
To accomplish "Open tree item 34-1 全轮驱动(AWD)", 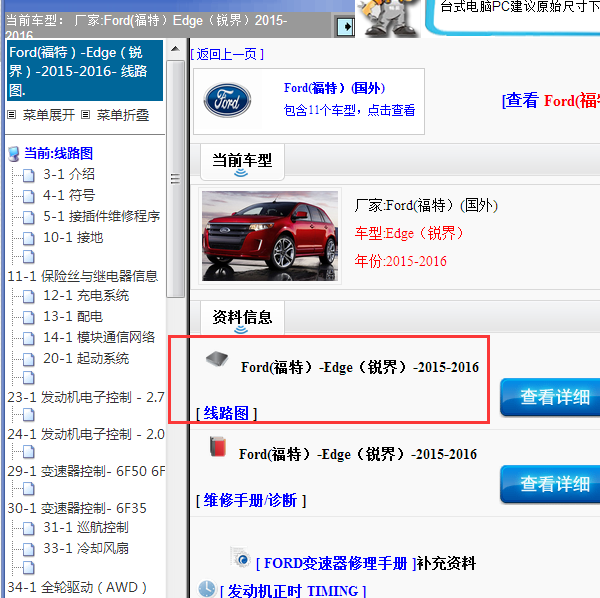I will point(77,587).
